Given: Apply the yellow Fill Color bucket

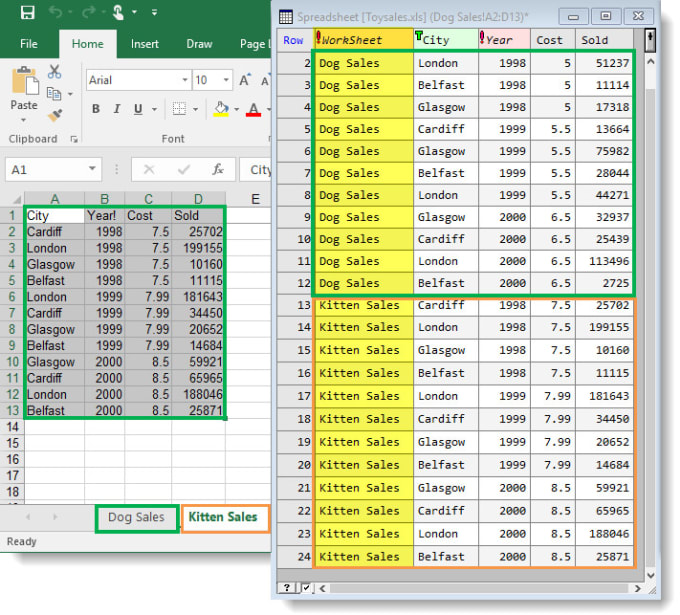Looking at the screenshot, I should coord(221,109).
